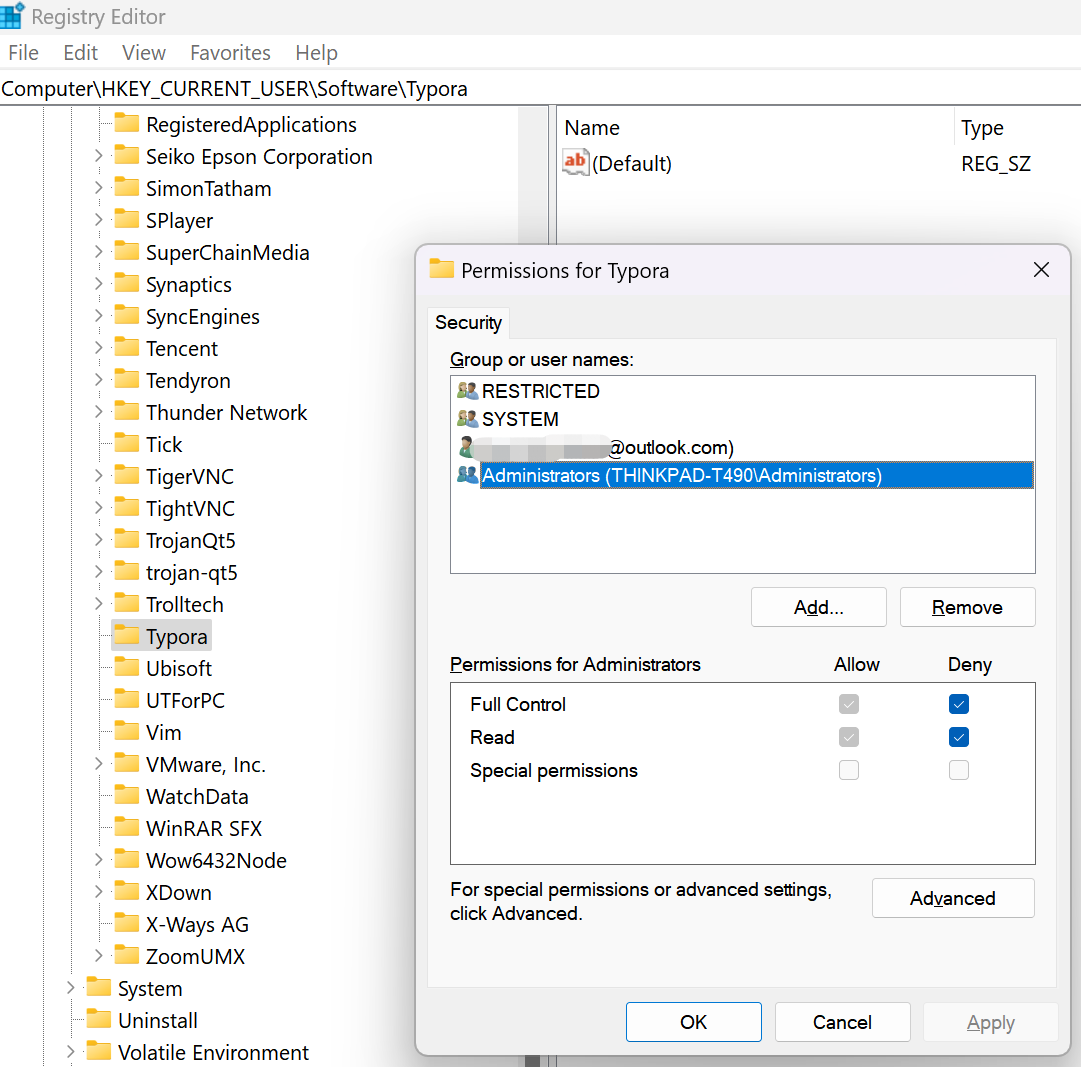1081x1067 pixels.
Task: Expand the SimonTatham key
Action: [98, 187]
